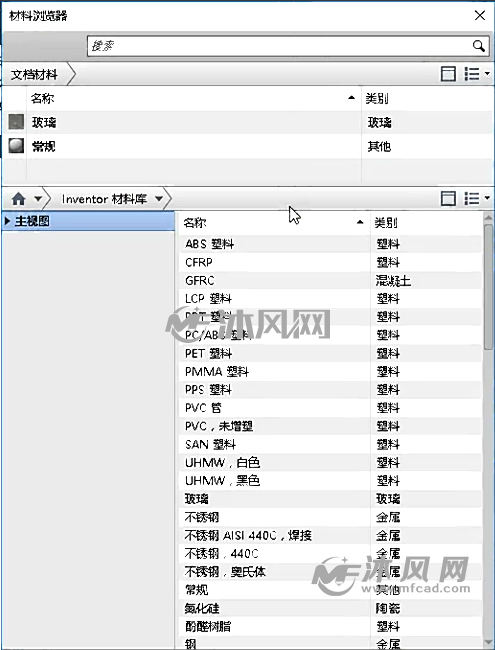
Task: Select the 文档材料 breadcrumb
Action: pos(34,75)
